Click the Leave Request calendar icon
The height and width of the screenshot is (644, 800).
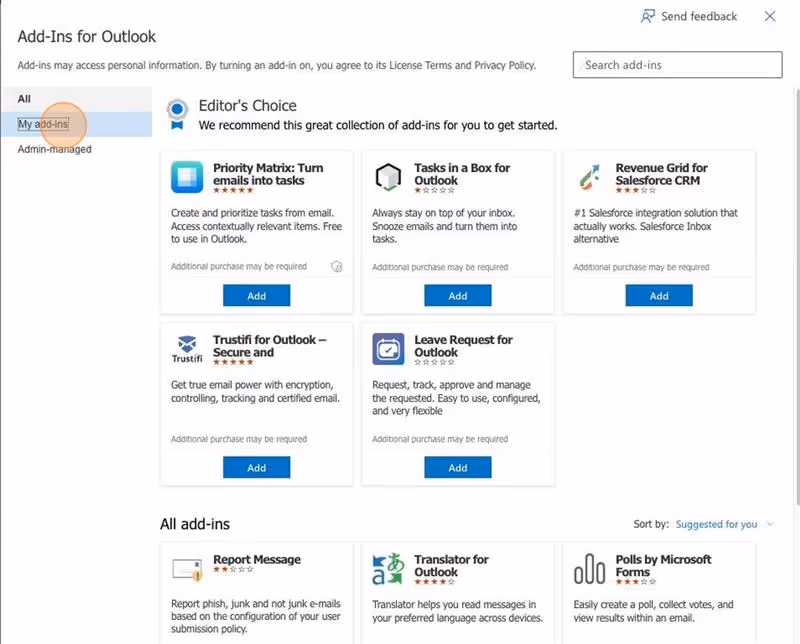[388, 349]
